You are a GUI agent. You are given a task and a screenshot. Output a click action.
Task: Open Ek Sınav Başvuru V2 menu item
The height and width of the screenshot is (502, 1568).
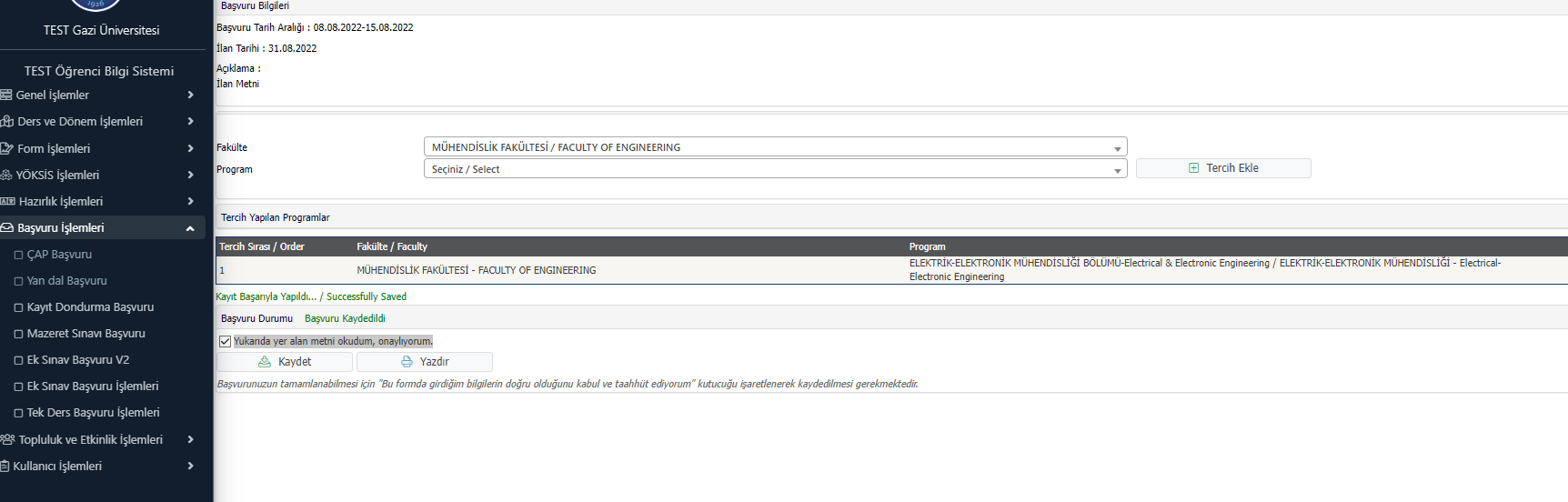(77, 360)
